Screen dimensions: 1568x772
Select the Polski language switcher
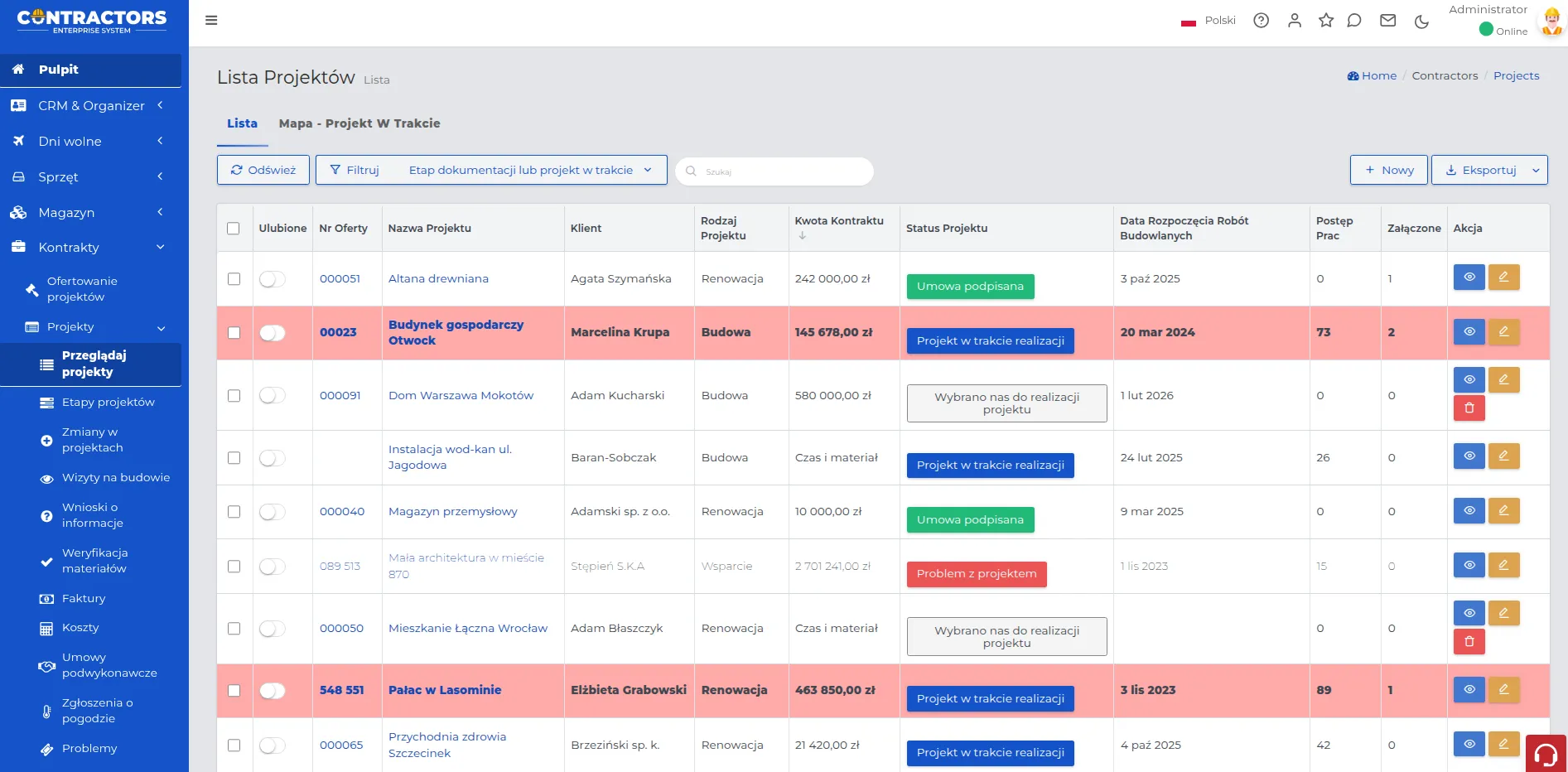[x=1208, y=21]
